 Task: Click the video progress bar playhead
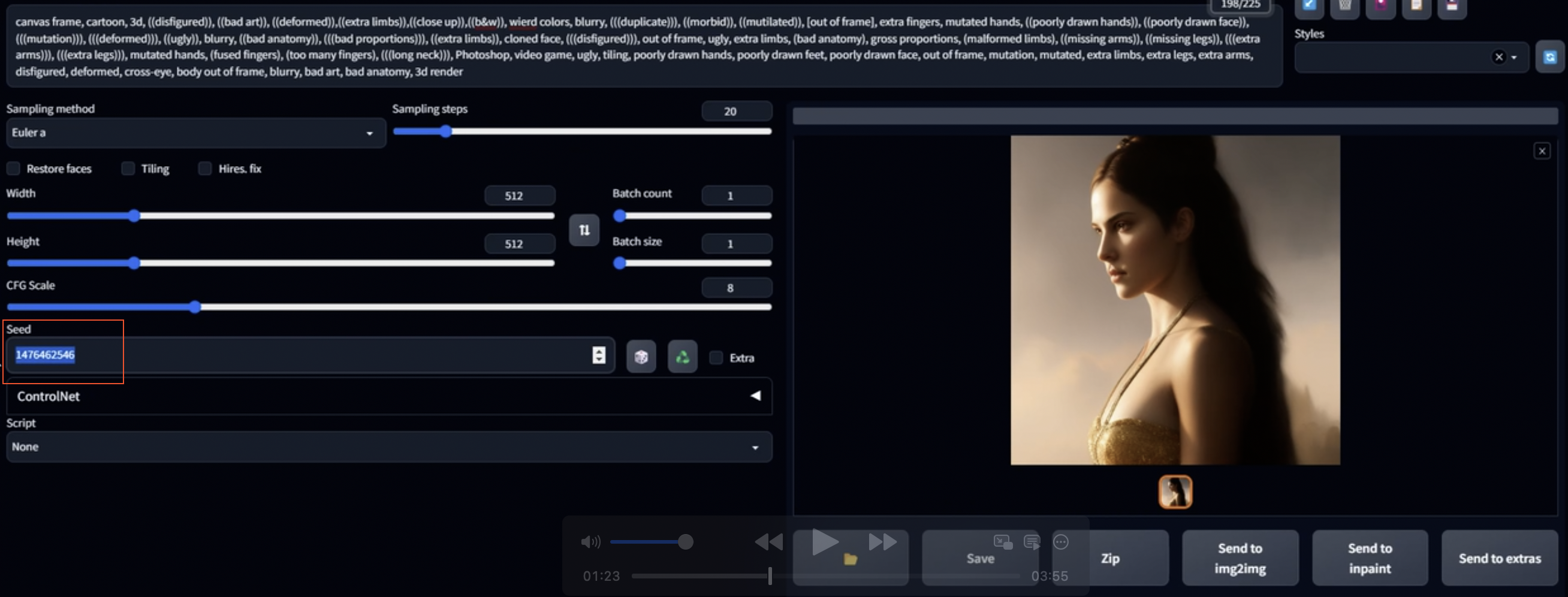click(770, 575)
